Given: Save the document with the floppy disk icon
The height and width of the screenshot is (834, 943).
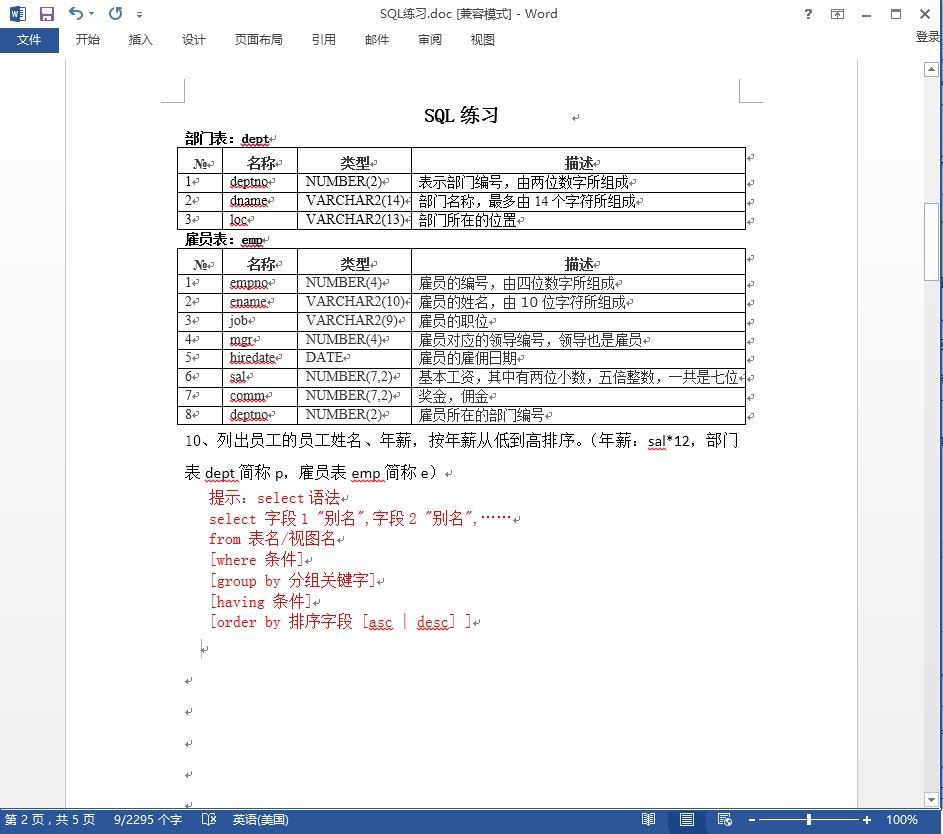Looking at the screenshot, I should coord(47,13).
